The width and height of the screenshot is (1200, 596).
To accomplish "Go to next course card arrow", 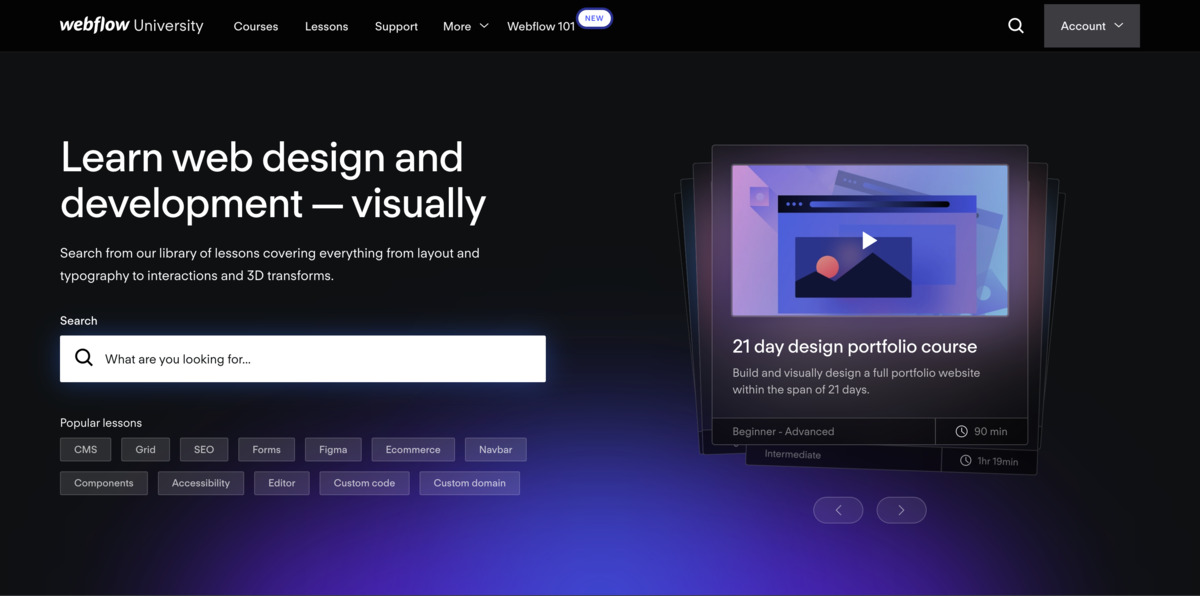I will point(901,510).
